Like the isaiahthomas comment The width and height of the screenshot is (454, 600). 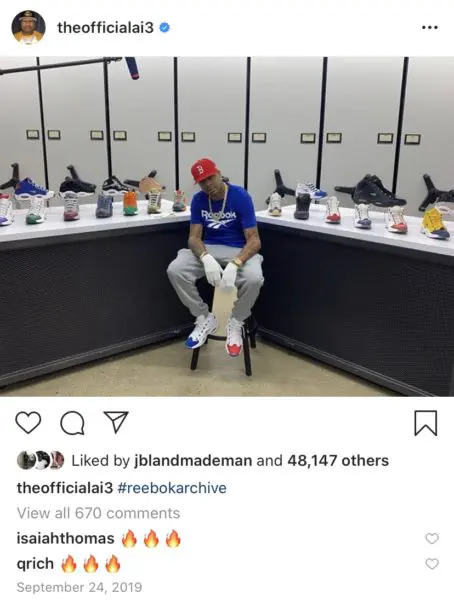pyautogui.click(x=432, y=539)
